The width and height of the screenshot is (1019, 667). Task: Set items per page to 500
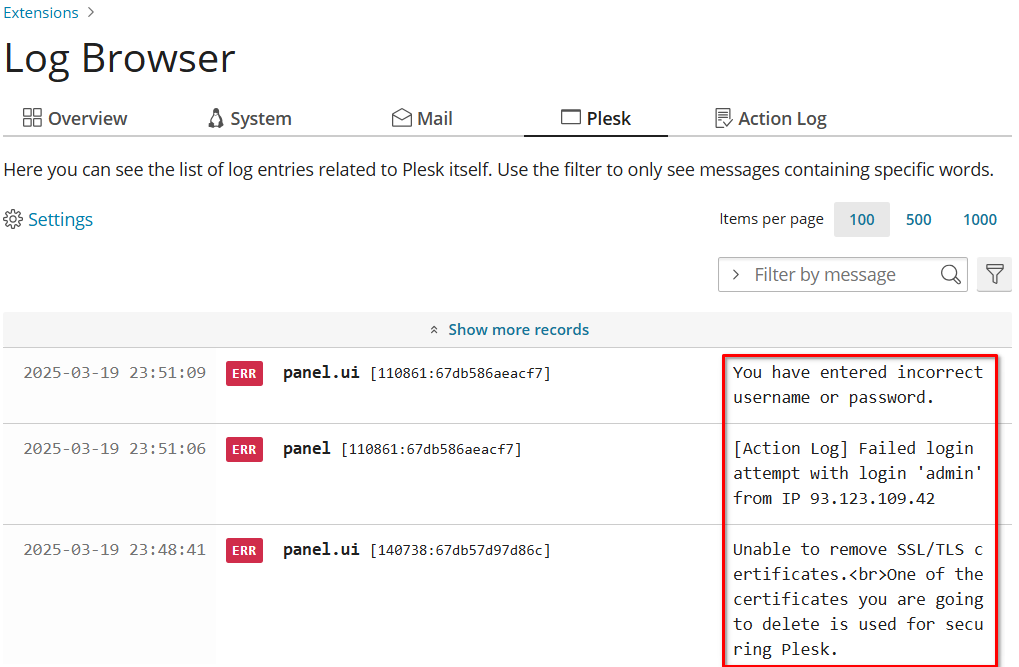918,220
